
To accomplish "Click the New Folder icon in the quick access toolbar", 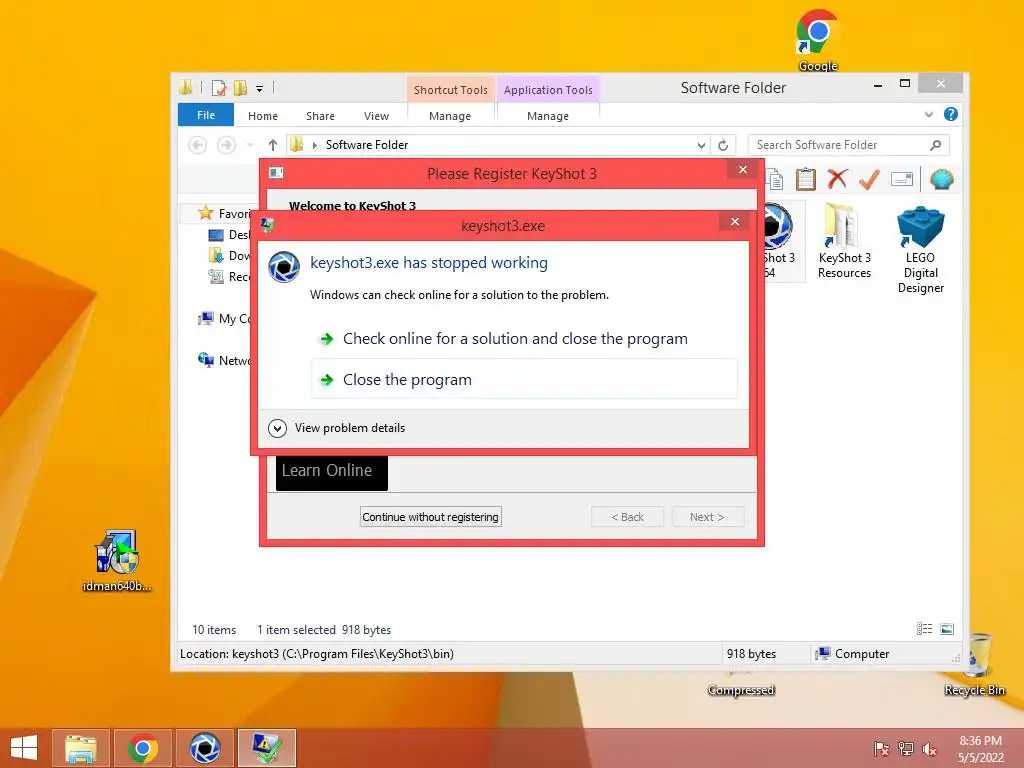I will coord(240,88).
